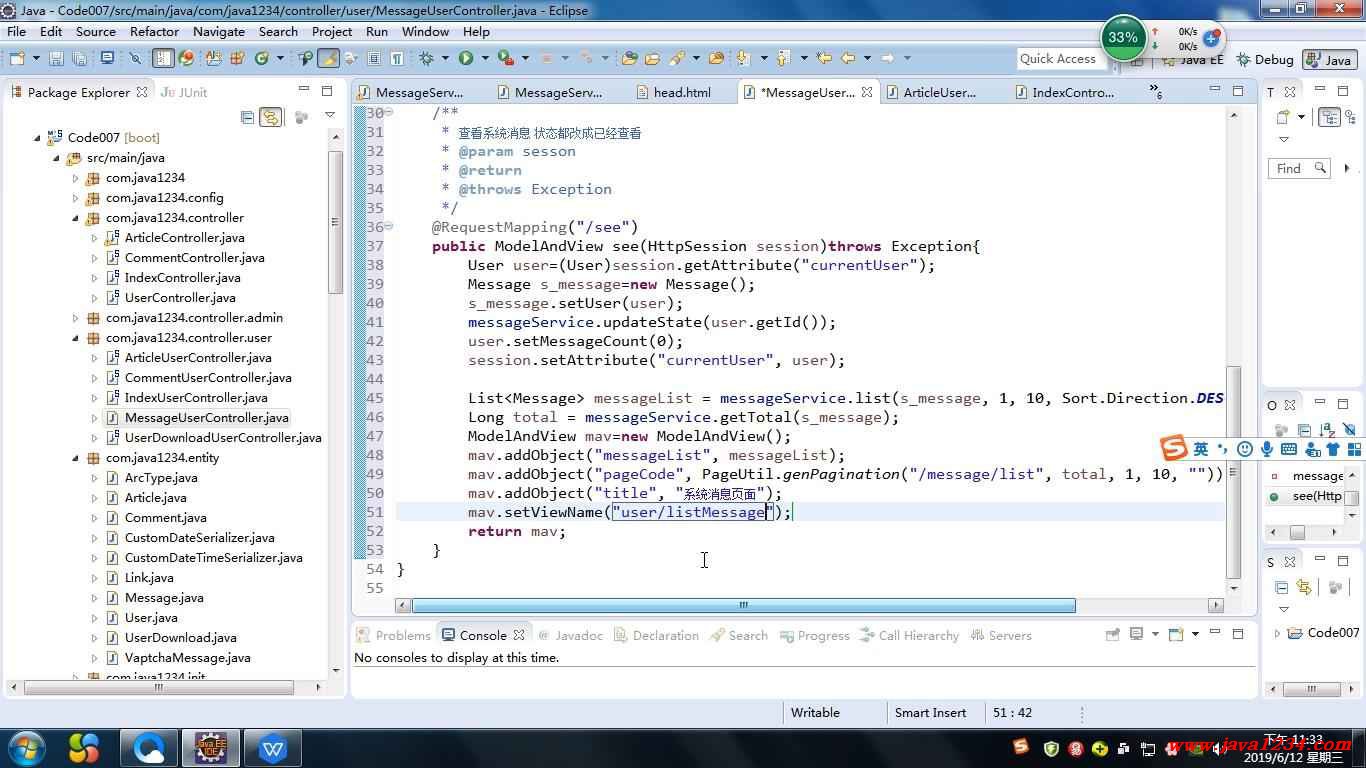Collapse folding at line 36 method
This screenshot has width=1366, height=768.
(x=389, y=227)
